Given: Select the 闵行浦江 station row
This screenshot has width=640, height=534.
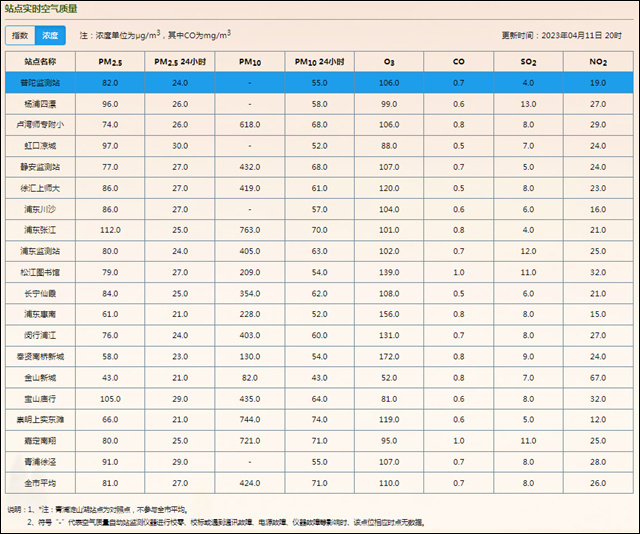Looking at the screenshot, I should [x=319, y=336].
